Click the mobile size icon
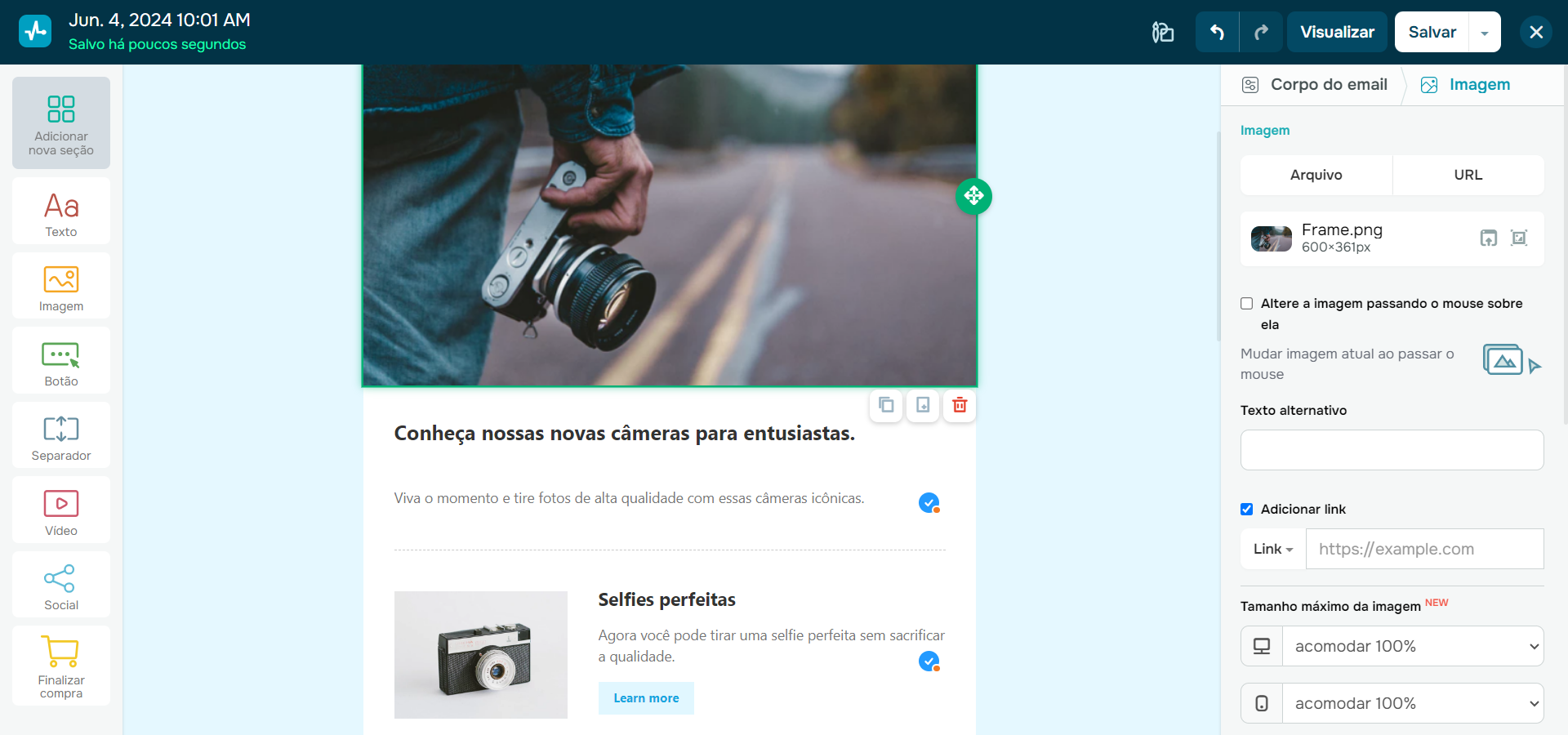The height and width of the screenshot is (735, 1568). (x=1262, y=703)
